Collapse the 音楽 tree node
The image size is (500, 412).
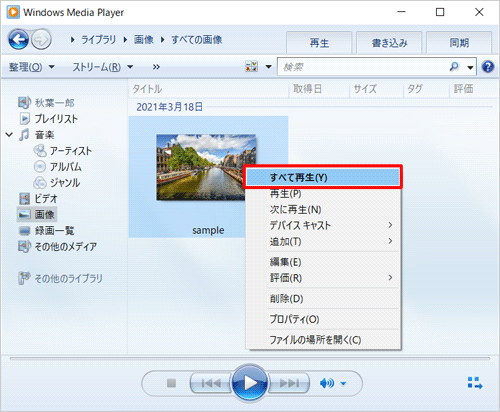(9, 135)
